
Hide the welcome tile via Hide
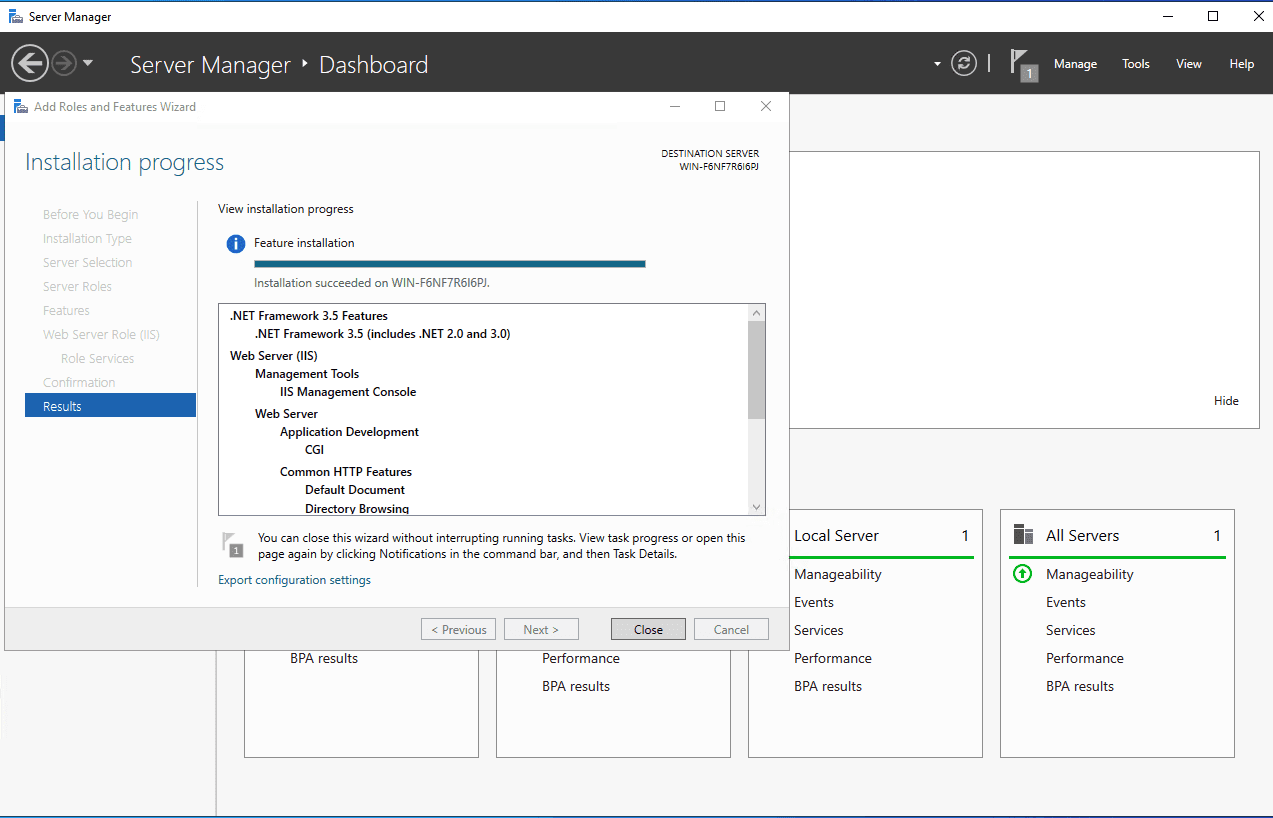[x=1226, y=401]
